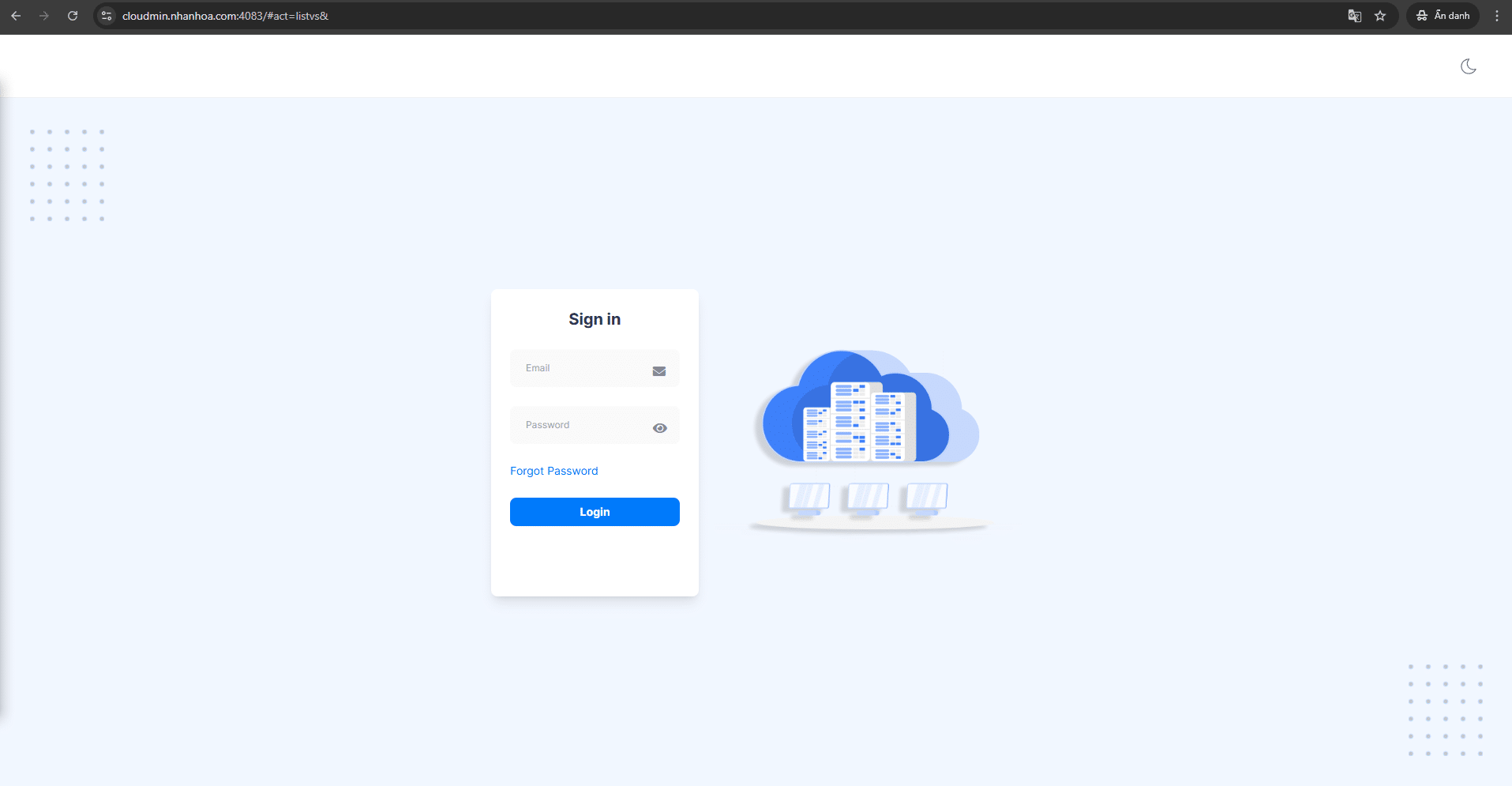Go back to the previous page
The height and width of the screenshot is (786, 1512).
[x=16, y=16]
